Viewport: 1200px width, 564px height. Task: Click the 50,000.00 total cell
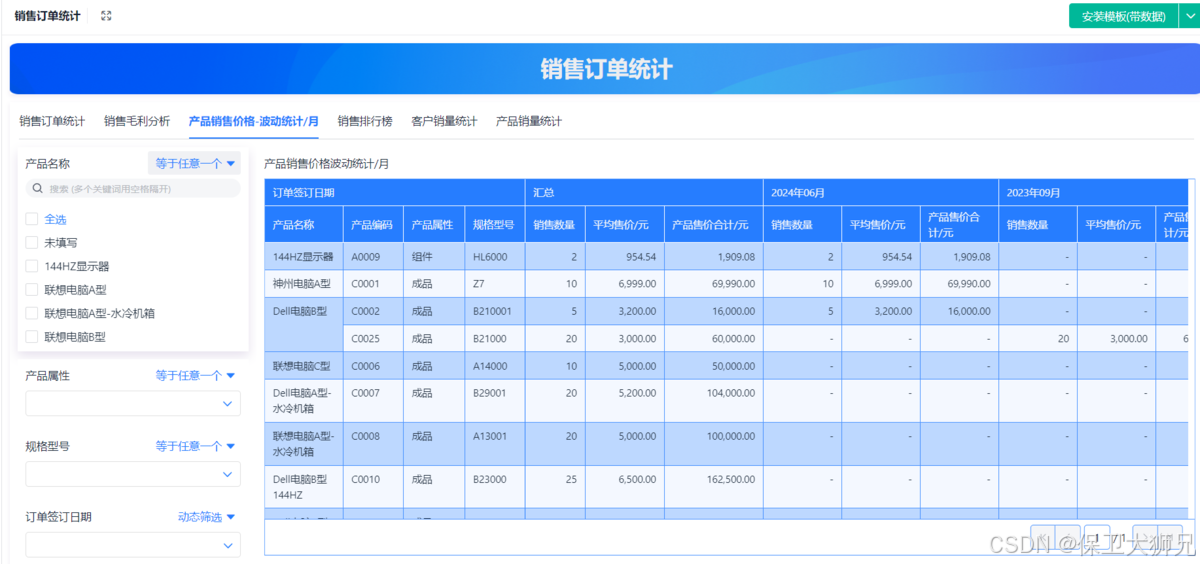pos(714,366)
